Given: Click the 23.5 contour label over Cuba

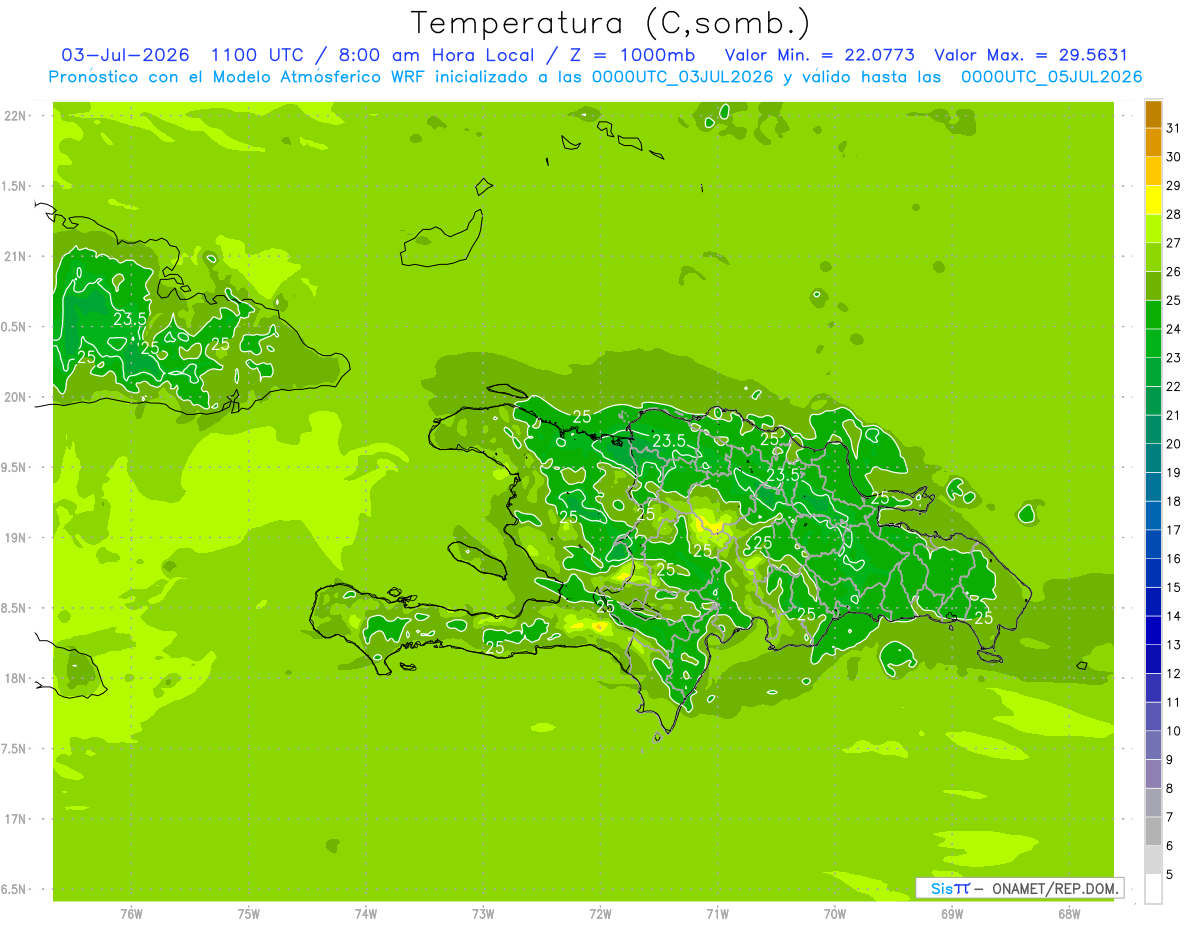Looking at the screenshot, I should [x=130, y=319].
